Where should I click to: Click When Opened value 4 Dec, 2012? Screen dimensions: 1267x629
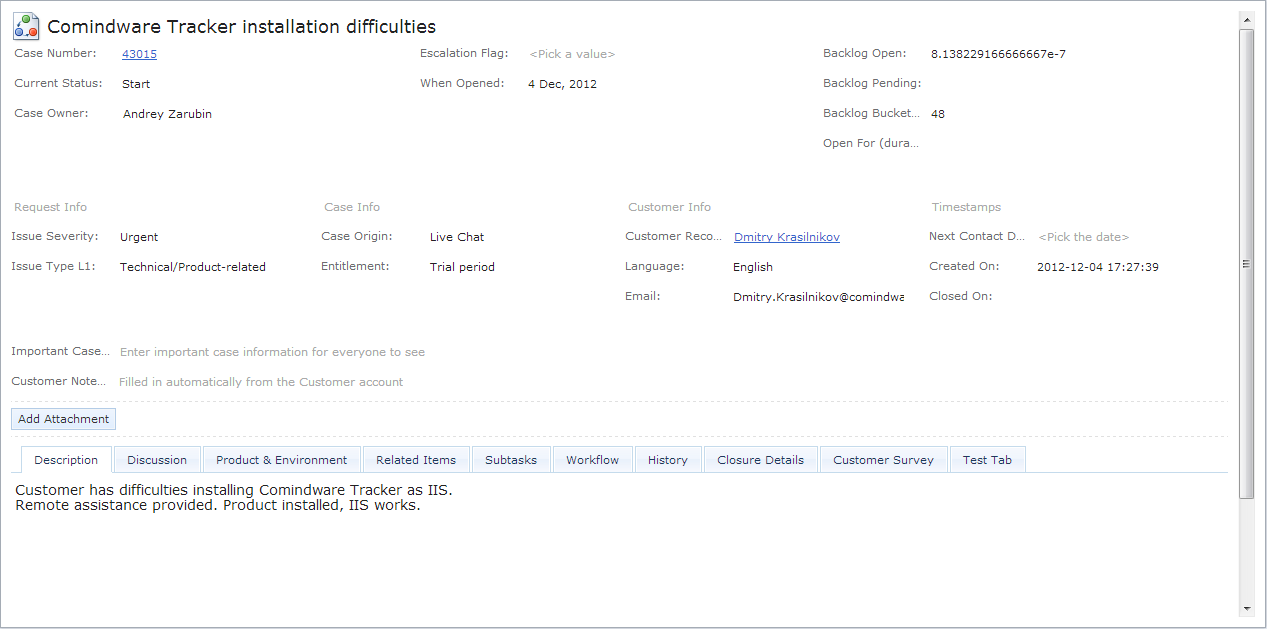562,84
